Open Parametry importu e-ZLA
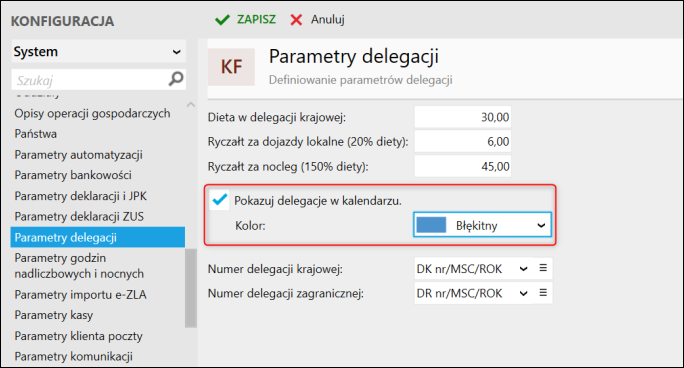The image size is (684, 368). pos(80,295)
